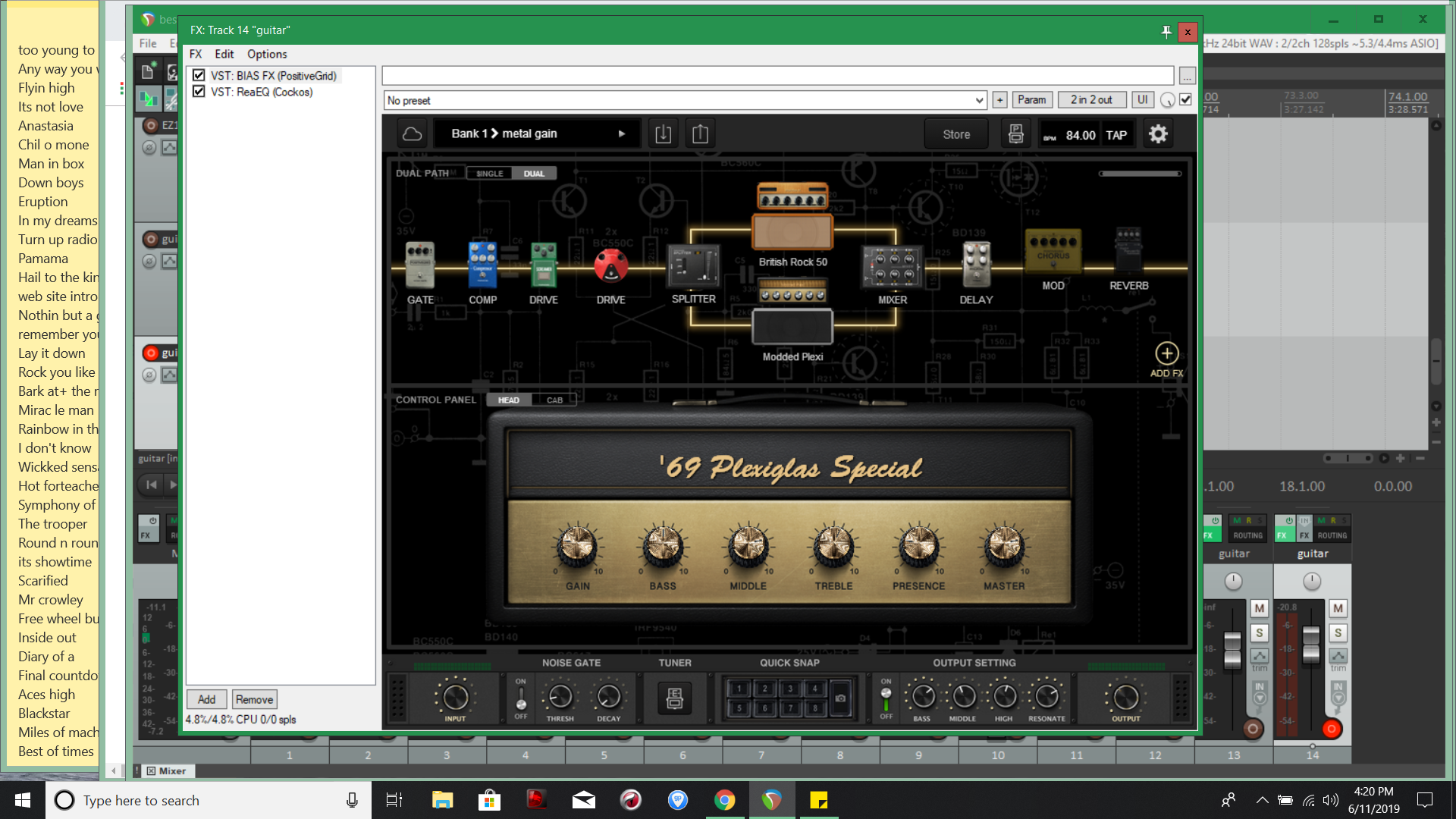
Task: Click the OUTPUT level knob
Action: coord(1125,697)
